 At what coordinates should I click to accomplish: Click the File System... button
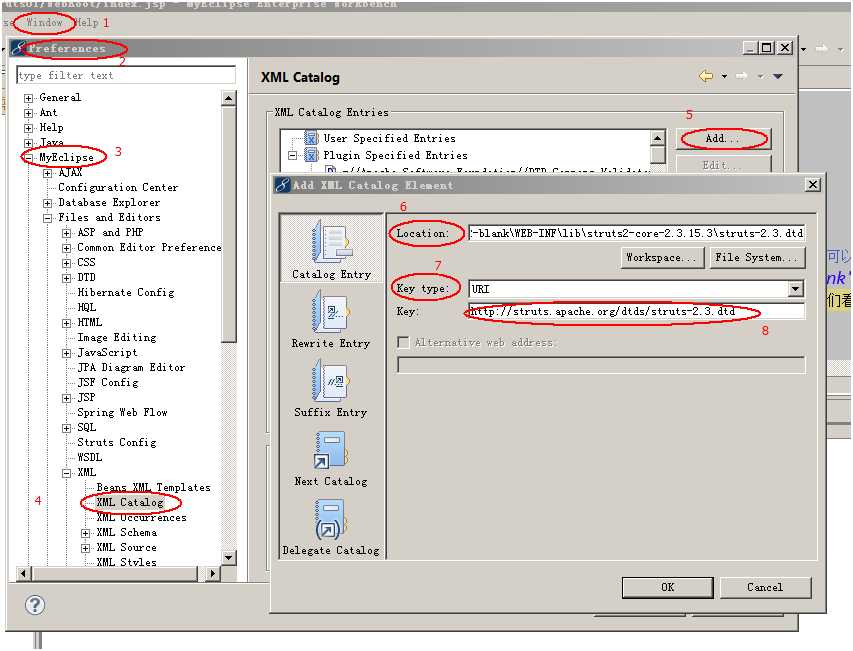pyautogui.click(x=757, y=257)
